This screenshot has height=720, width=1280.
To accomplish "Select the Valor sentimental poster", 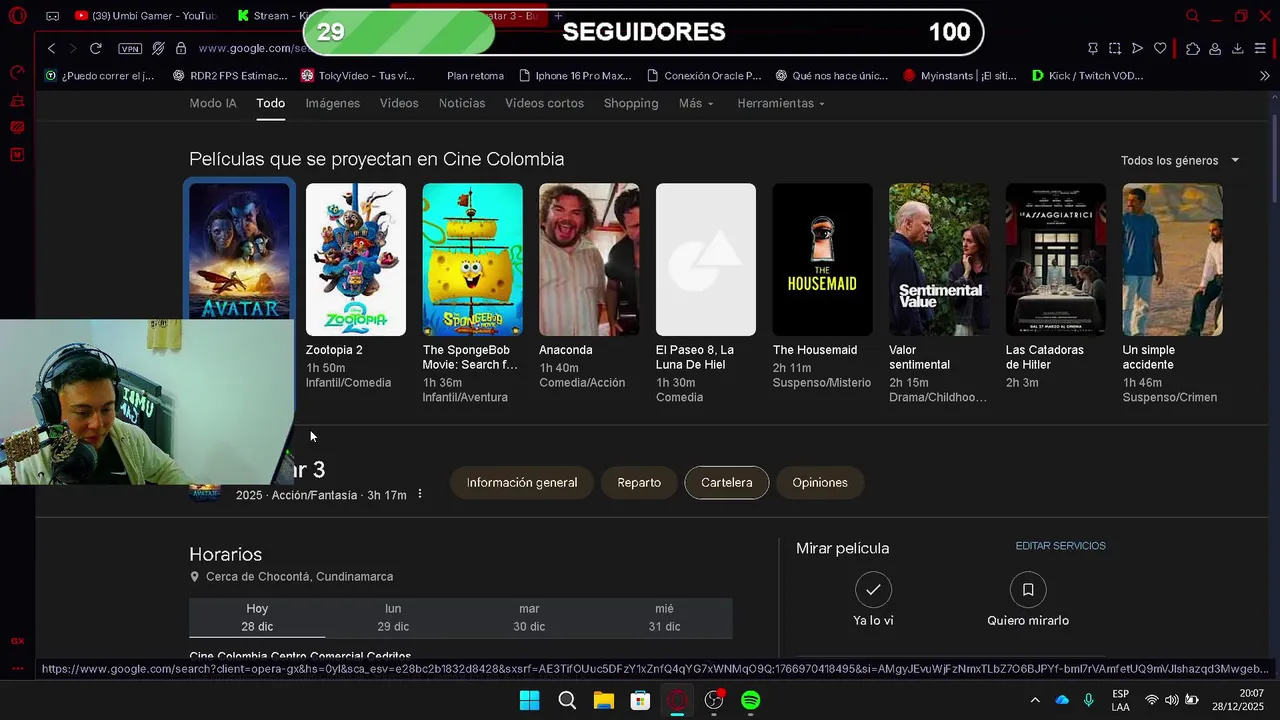I will pos(939,259).
